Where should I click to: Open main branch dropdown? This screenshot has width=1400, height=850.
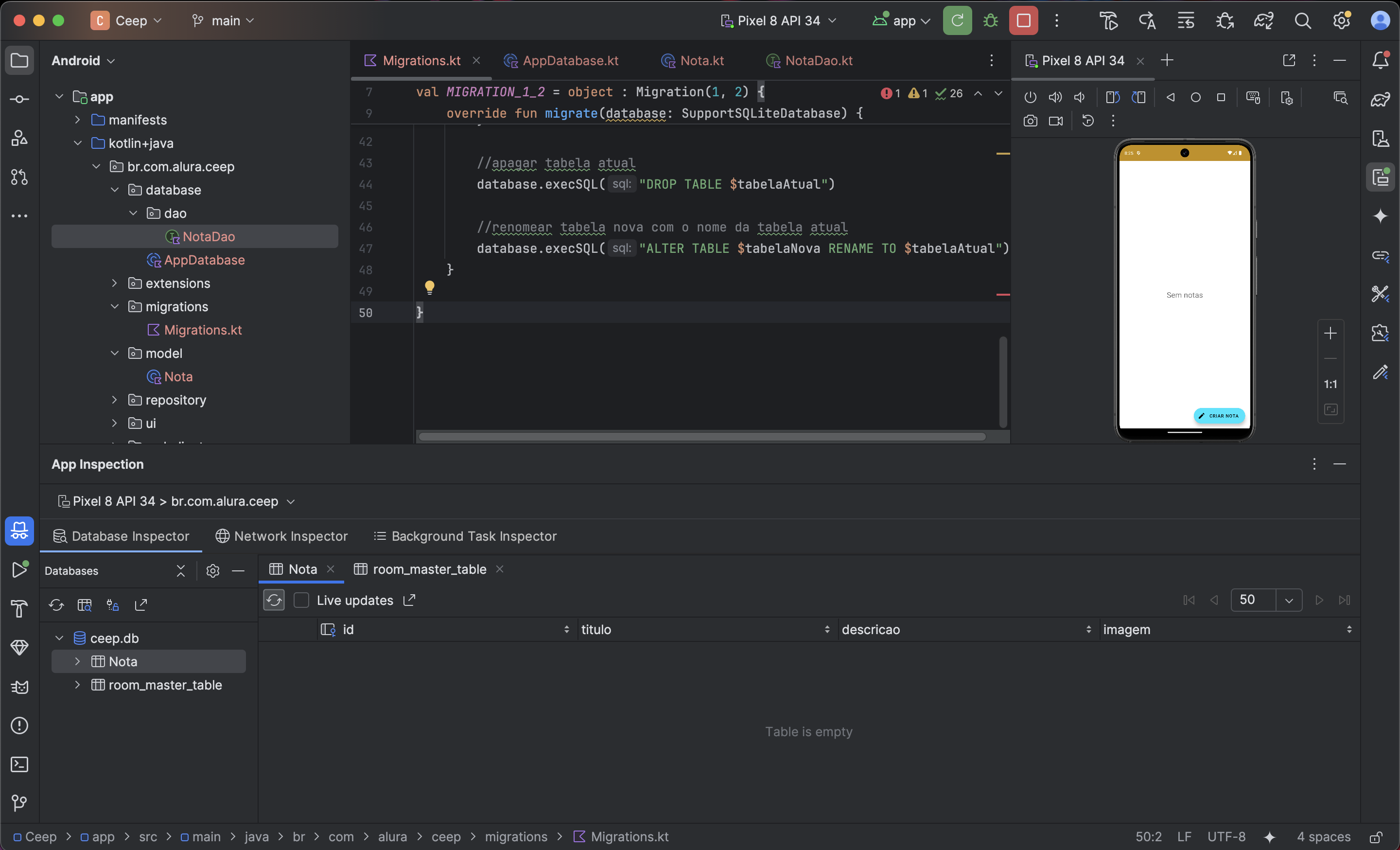click(223, 21)
